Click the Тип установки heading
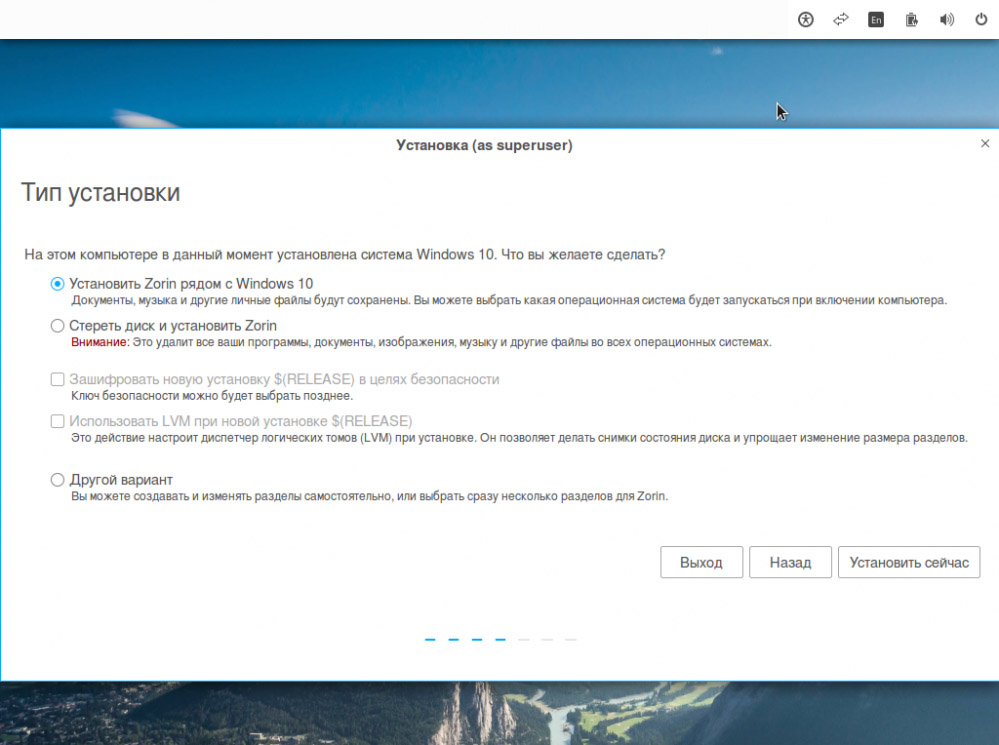 101,192
